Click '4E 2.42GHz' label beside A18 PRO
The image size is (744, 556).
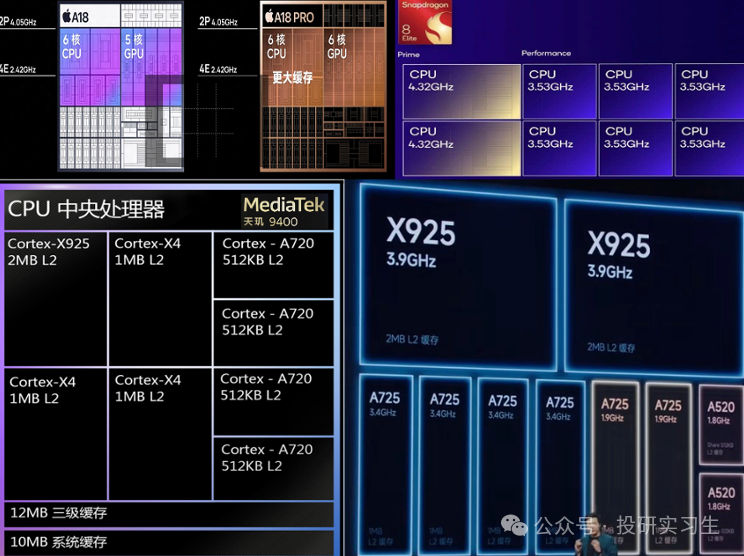click(x=218, y=69)
